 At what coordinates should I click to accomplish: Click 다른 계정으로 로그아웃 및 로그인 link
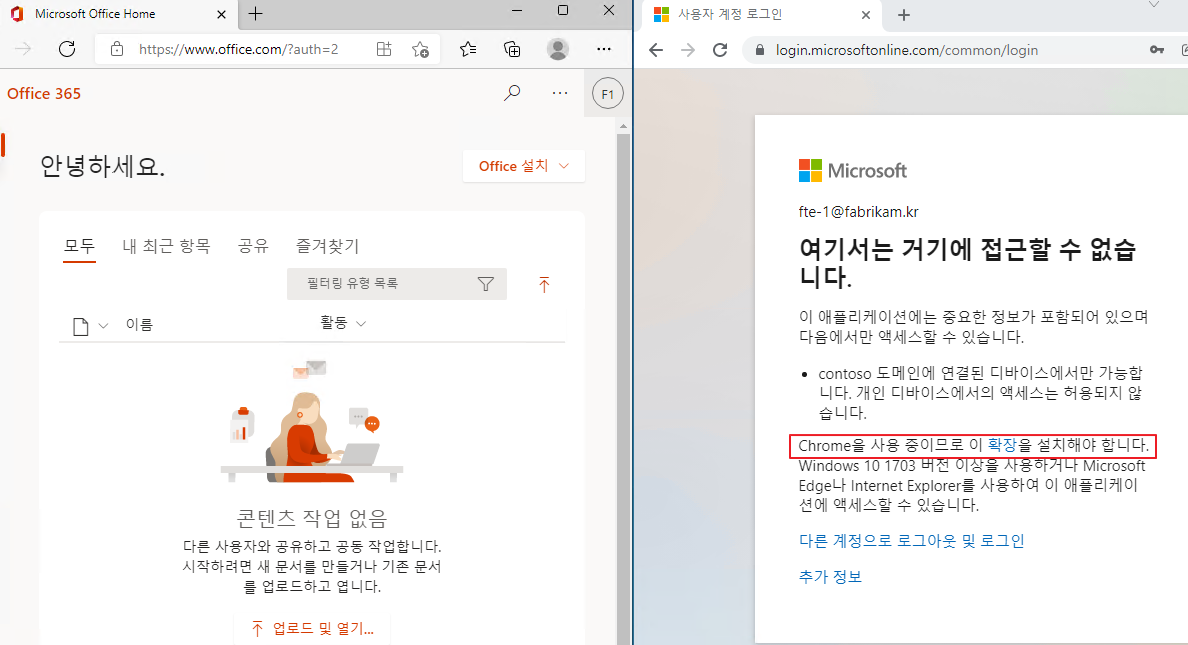coord(911,540)
